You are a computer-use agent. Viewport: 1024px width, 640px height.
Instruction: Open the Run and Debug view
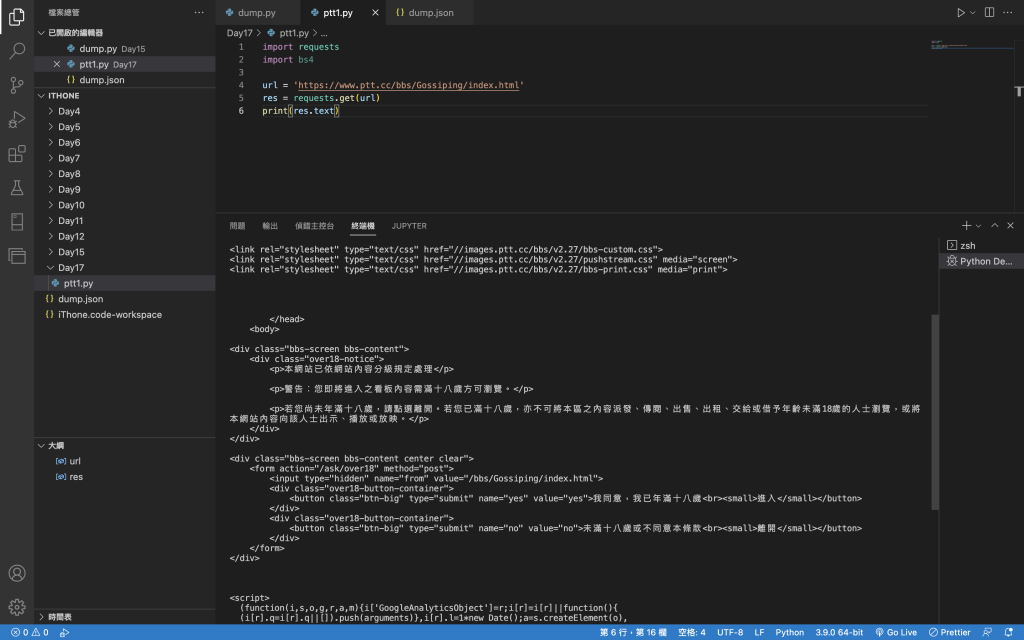point(17,120)
